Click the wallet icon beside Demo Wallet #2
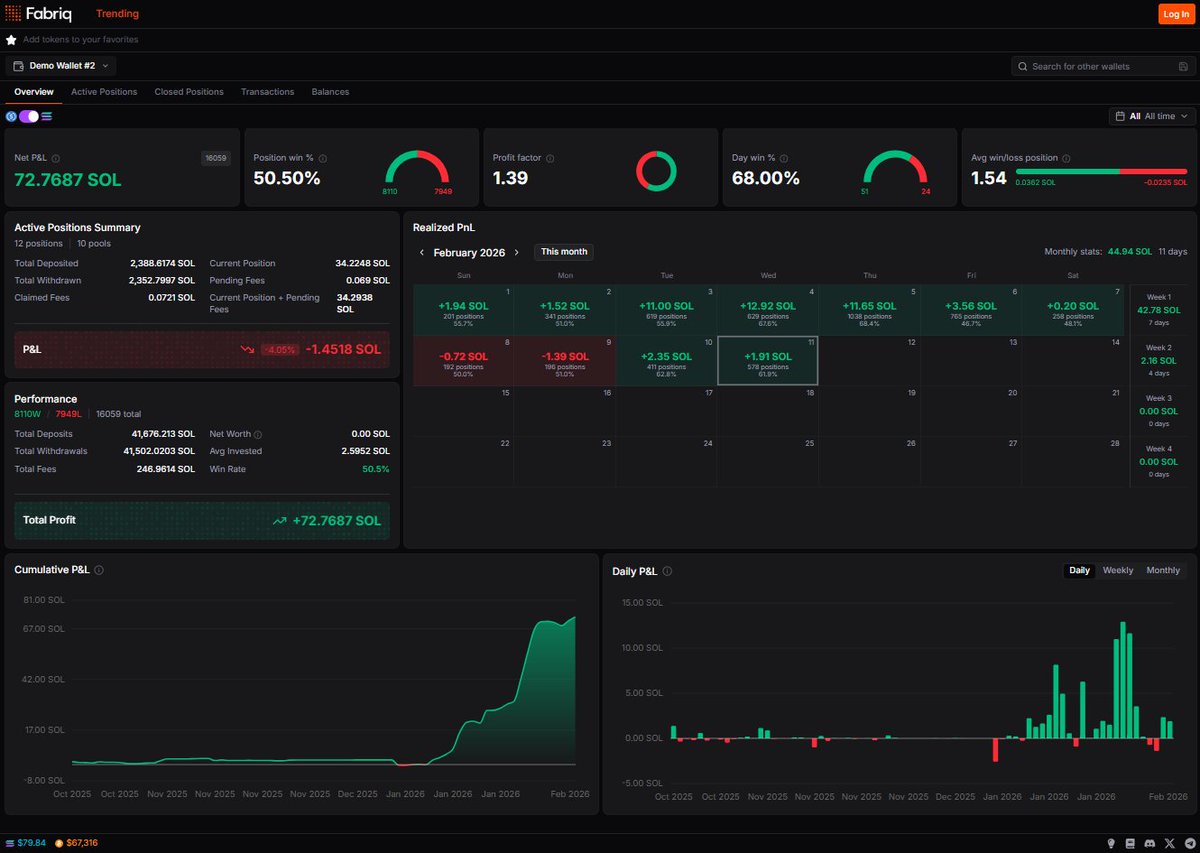This screenshot has width=1200, height=853. (19, 66)
